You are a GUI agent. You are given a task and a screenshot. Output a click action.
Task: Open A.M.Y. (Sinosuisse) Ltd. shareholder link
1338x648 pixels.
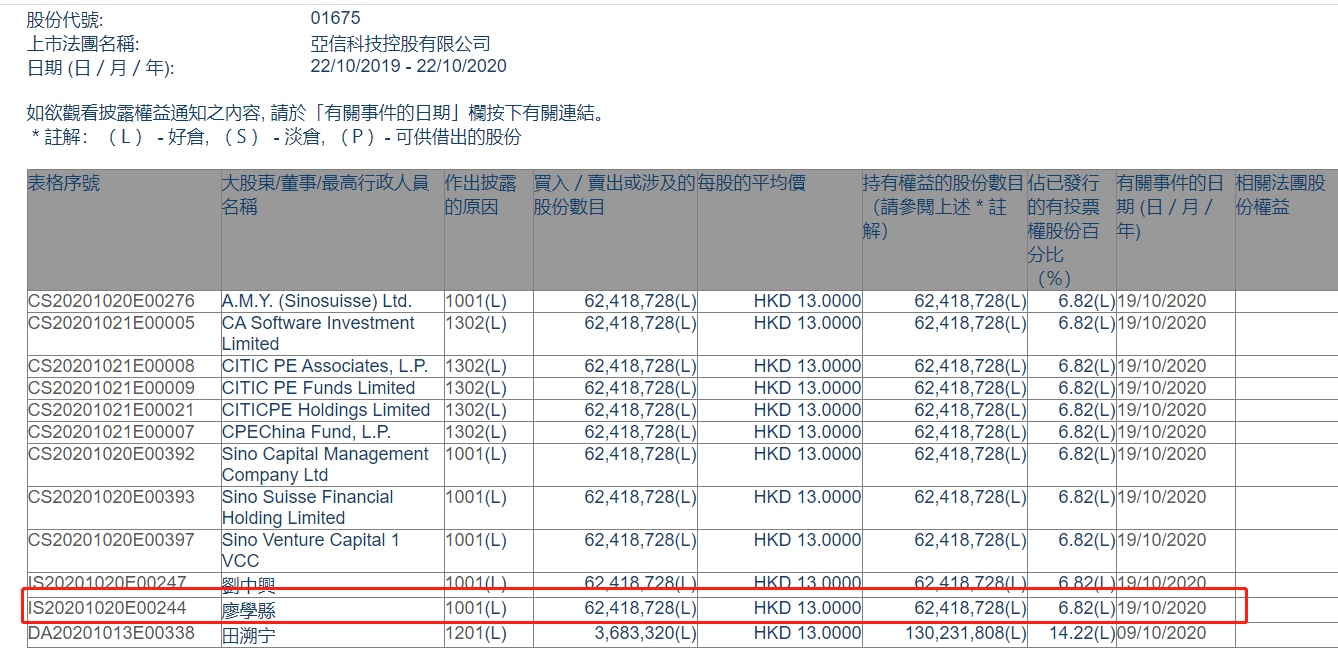pyautogui.click(x=317, y=301)
